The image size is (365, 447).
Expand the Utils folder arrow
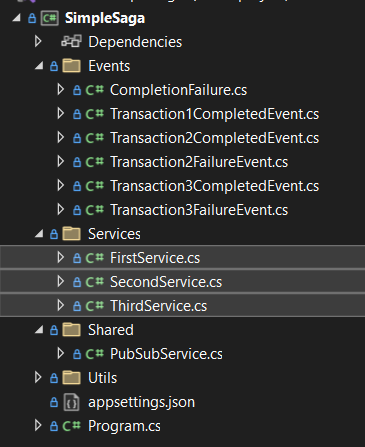click(x=38, y=378)
